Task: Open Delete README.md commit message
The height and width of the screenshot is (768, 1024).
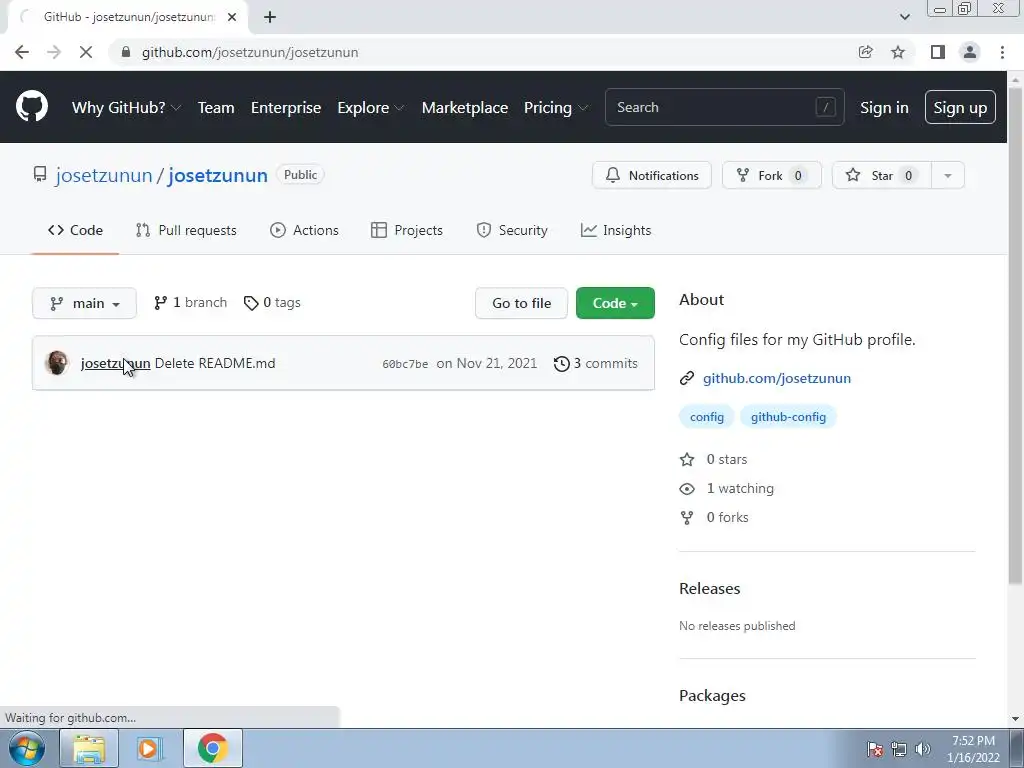Action: tap(215, 363)
